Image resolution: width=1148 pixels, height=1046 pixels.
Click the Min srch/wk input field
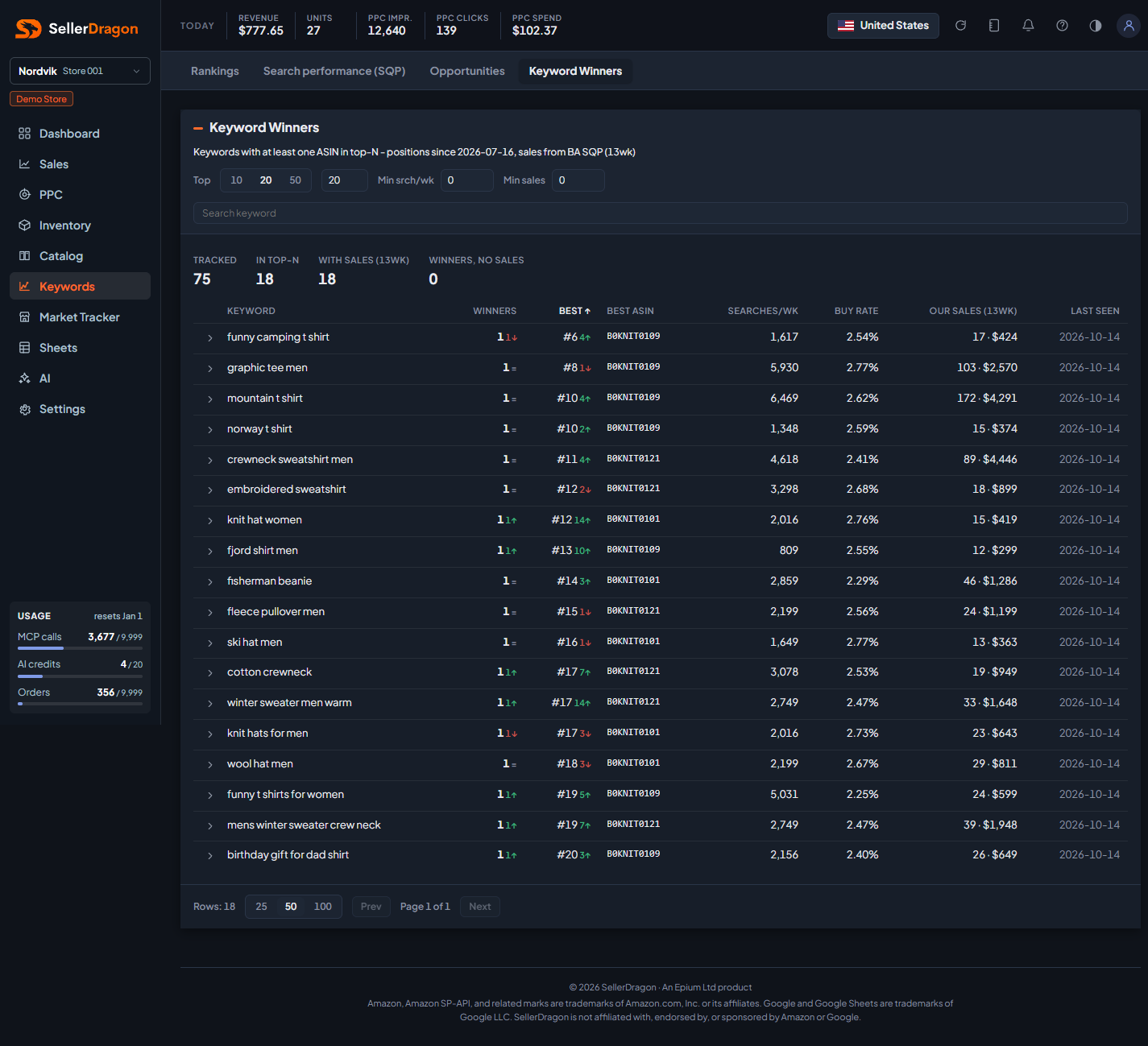click(x=467, y=180)
